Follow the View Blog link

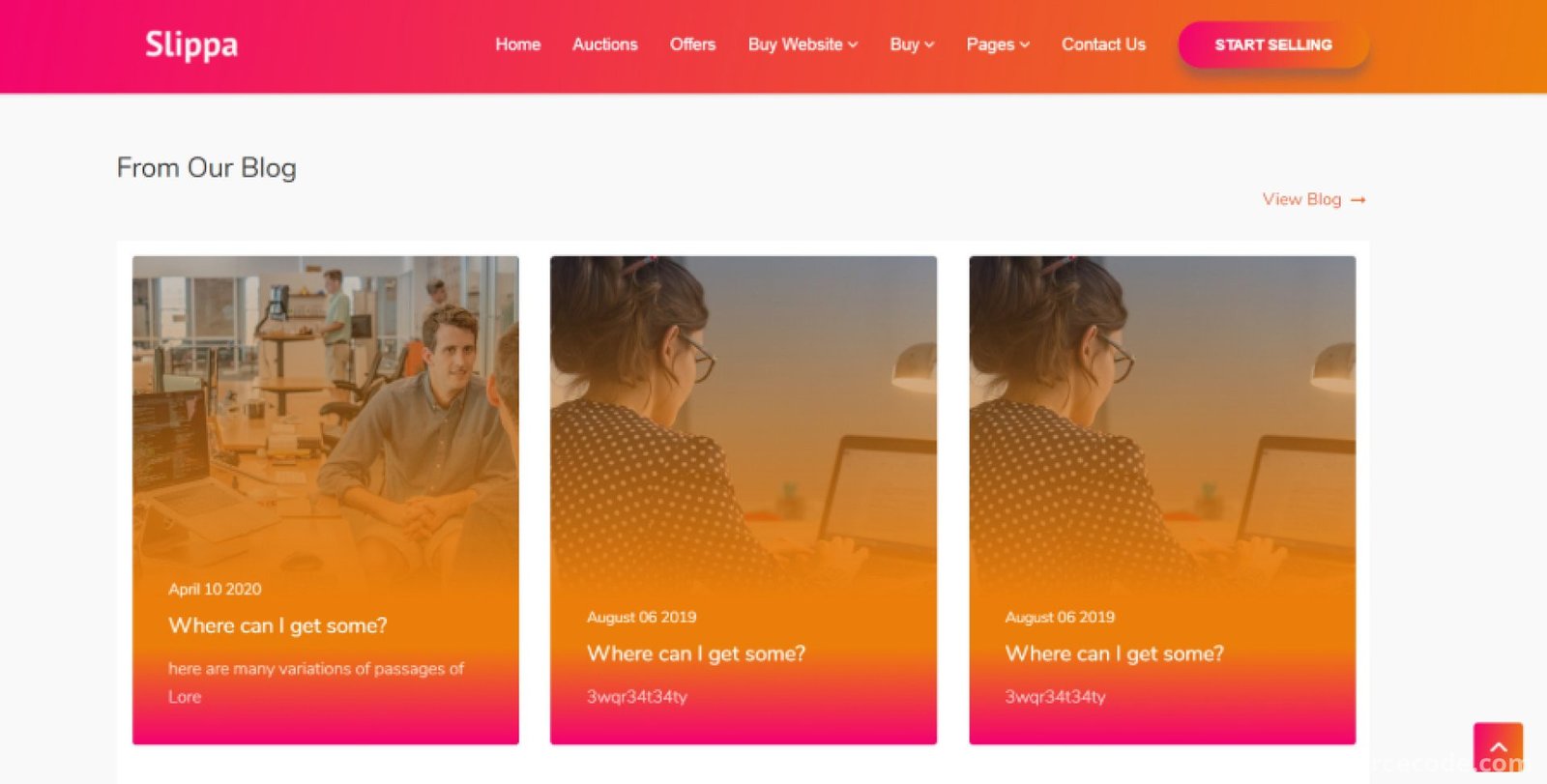(x=1301, y=199)
